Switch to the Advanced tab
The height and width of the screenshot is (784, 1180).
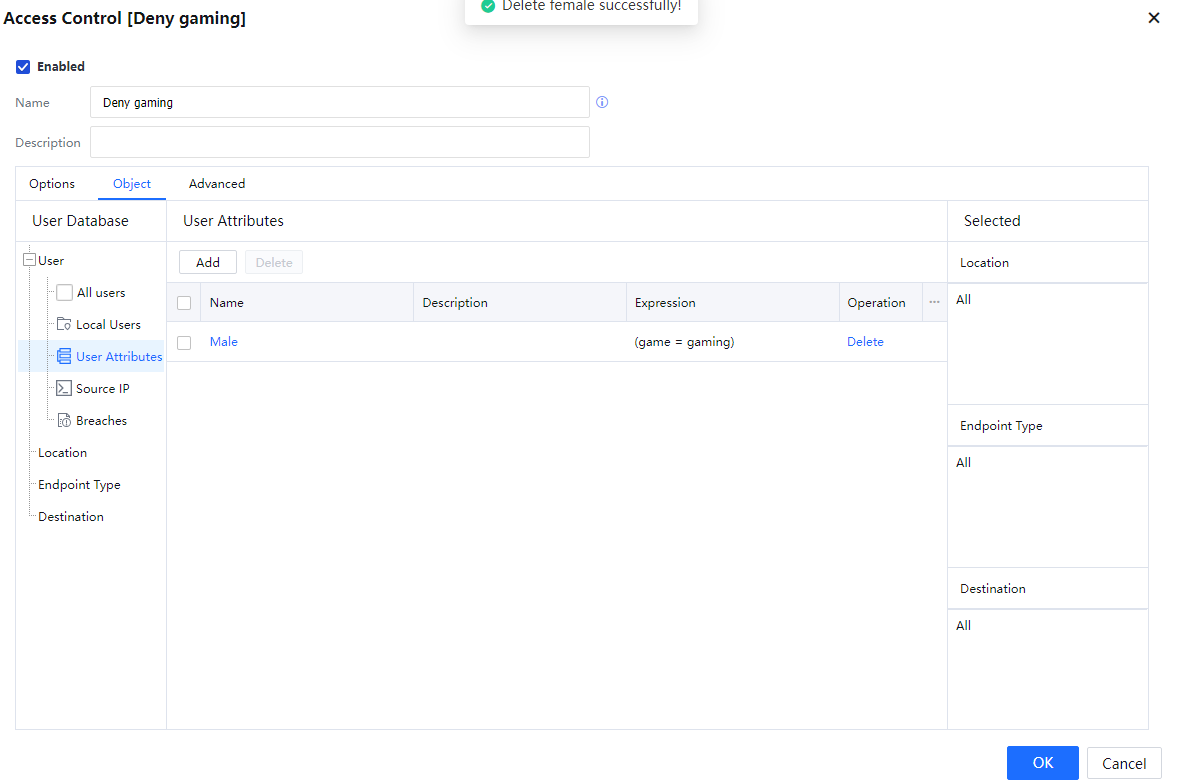tap(217, 184)
